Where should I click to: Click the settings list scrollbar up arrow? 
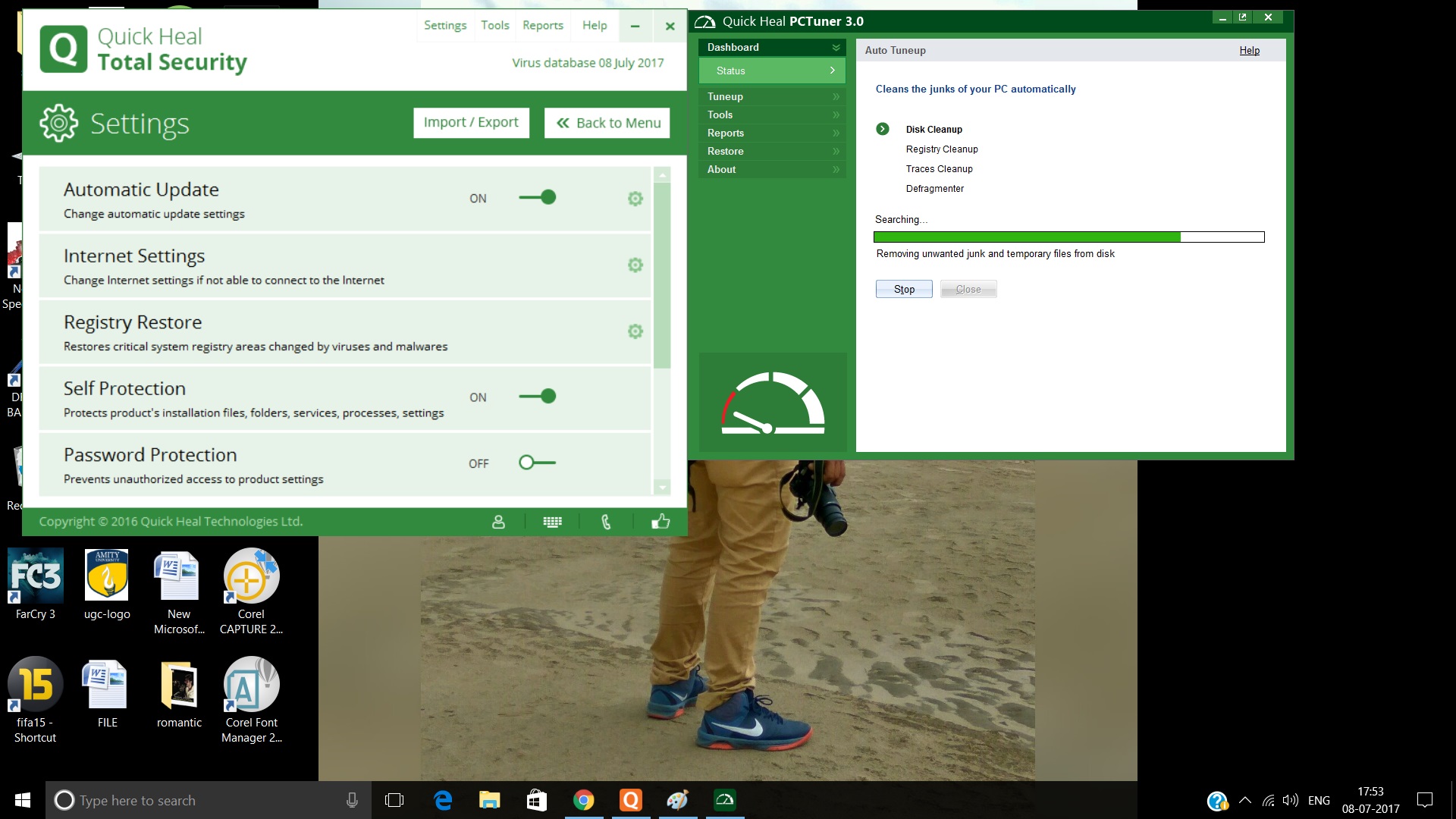point(662,175)
